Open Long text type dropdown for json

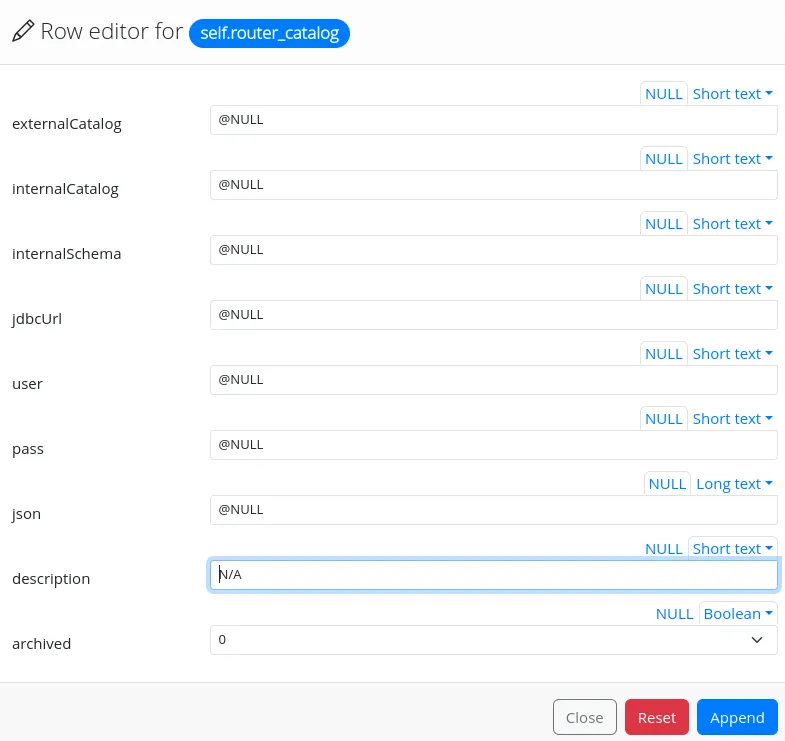(x=734, y=484)
